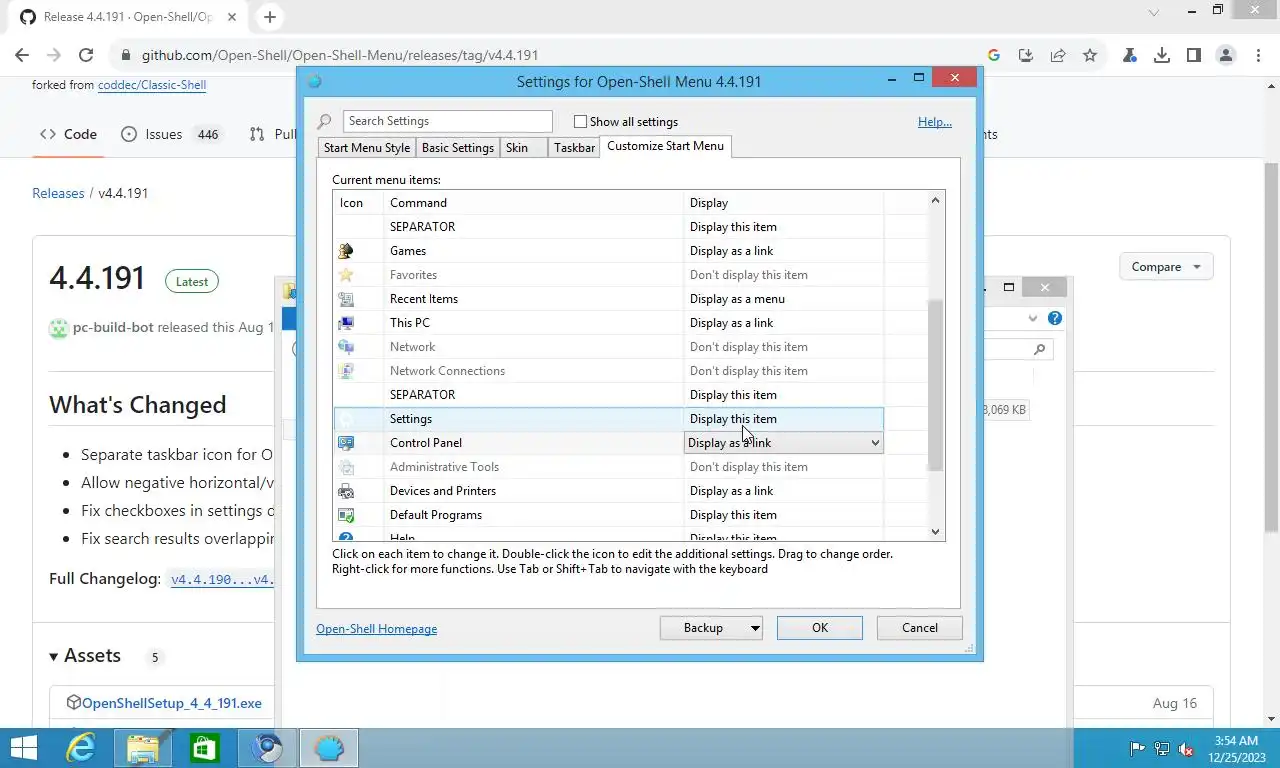The height and width of the screenshot is (768, 1280).
Task: Click the browser back arrow
Action: (22, 56)
